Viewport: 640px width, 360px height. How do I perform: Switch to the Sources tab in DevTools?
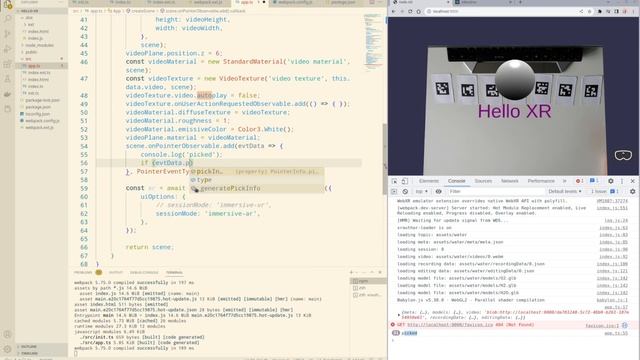tap(483, 181)
